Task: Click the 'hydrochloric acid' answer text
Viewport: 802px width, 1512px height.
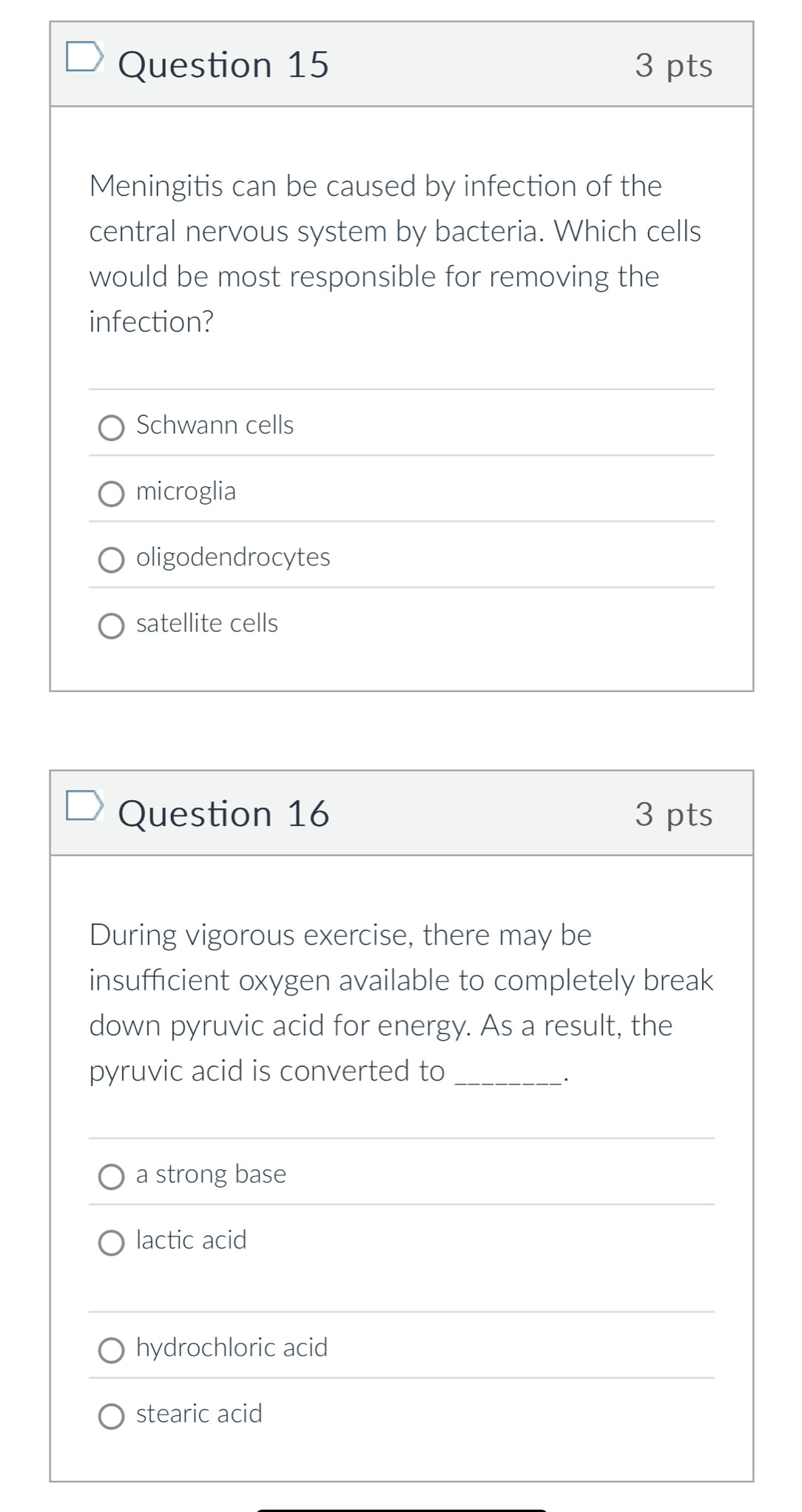Action: click(232, 1347)
